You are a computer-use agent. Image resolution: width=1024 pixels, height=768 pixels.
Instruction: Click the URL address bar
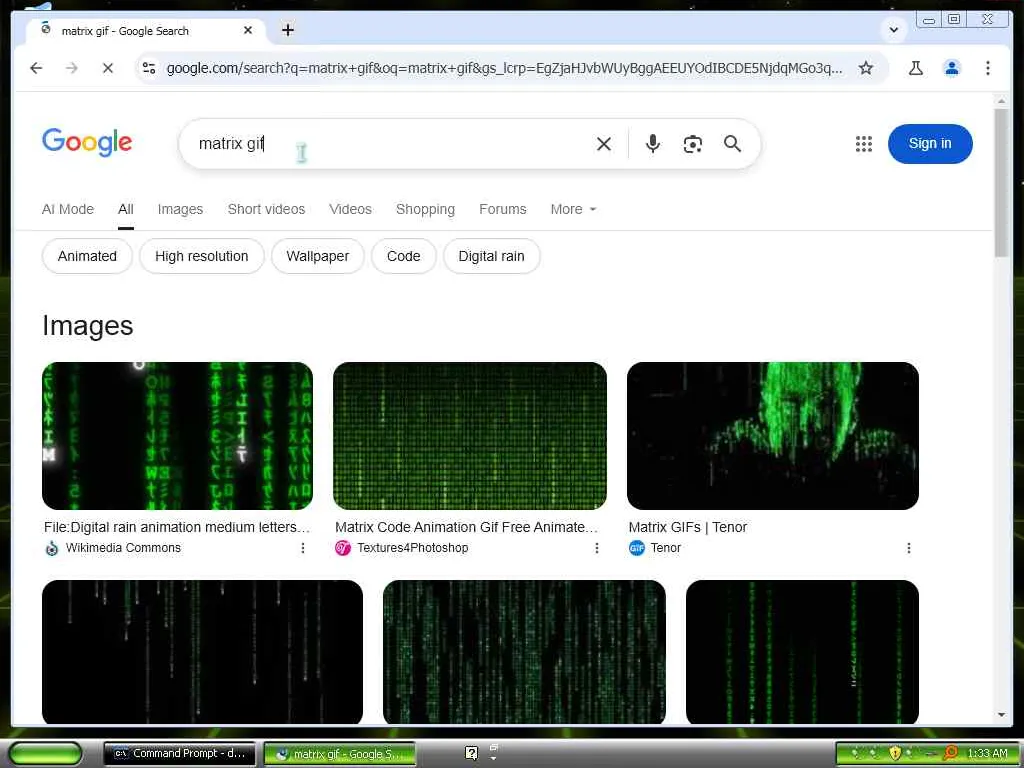tap(504, 68)
